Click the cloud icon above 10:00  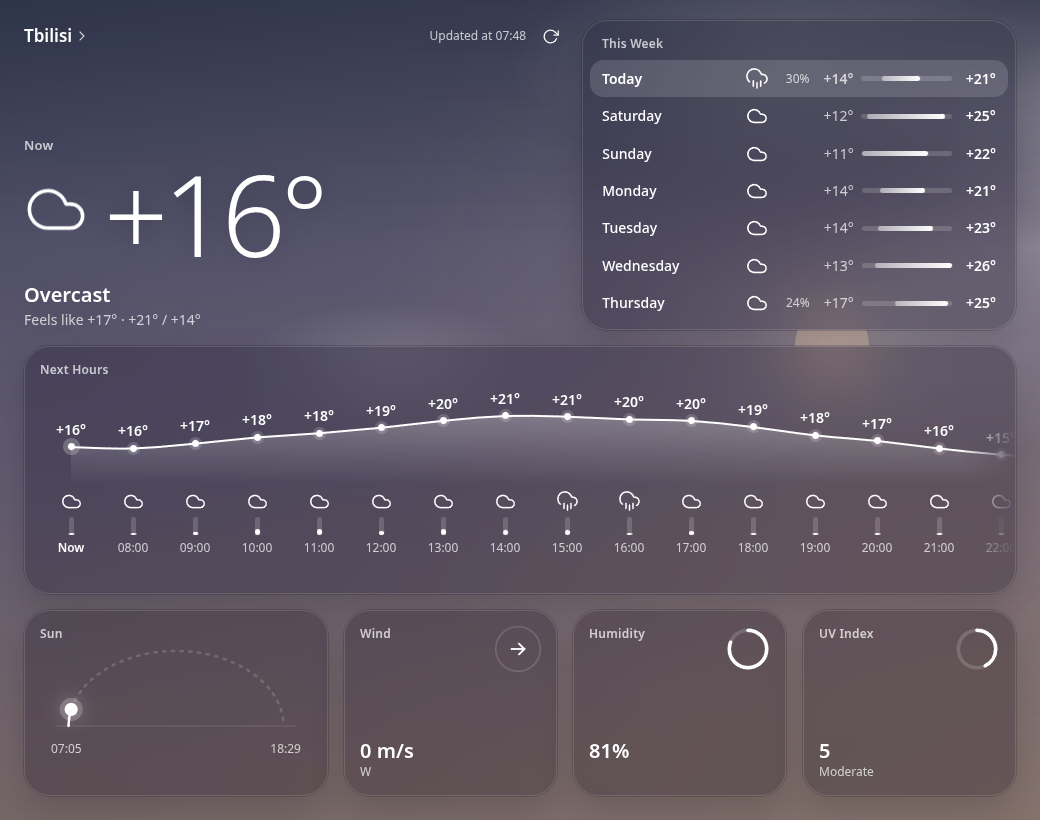pyautogui.click(x=257, y=502)
